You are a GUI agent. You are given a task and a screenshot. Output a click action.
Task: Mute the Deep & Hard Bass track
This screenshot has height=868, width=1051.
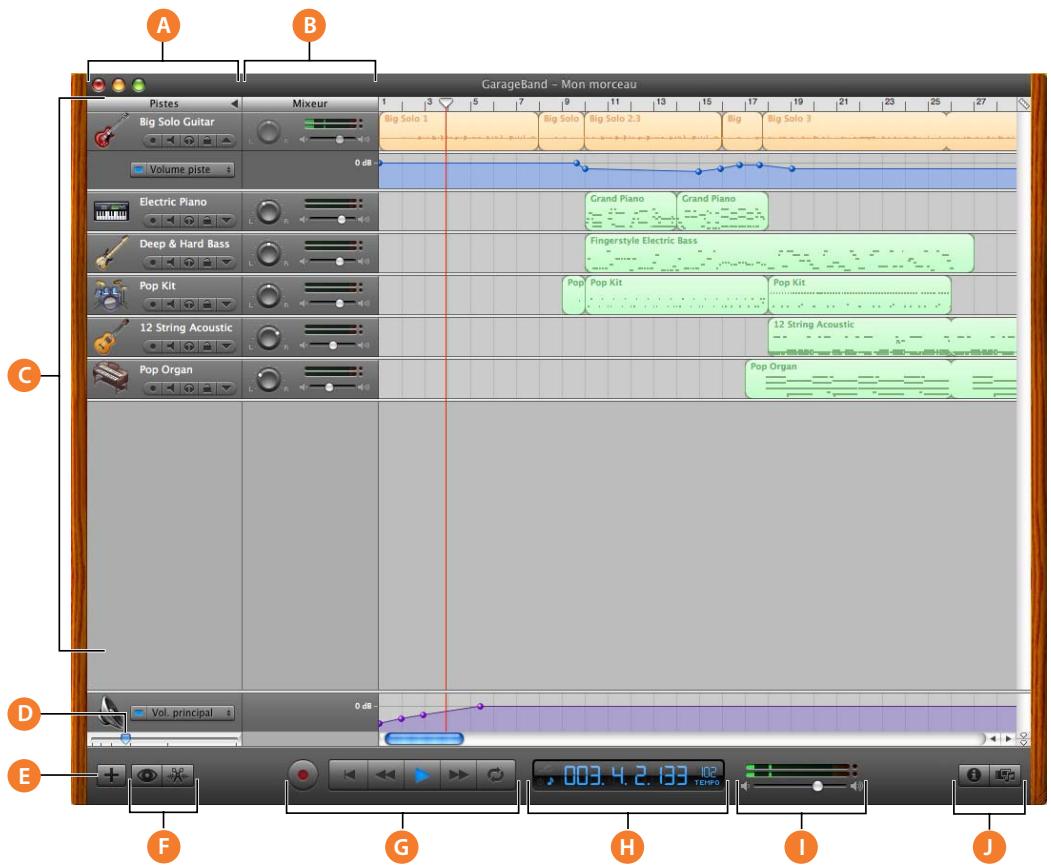point(171,262)
